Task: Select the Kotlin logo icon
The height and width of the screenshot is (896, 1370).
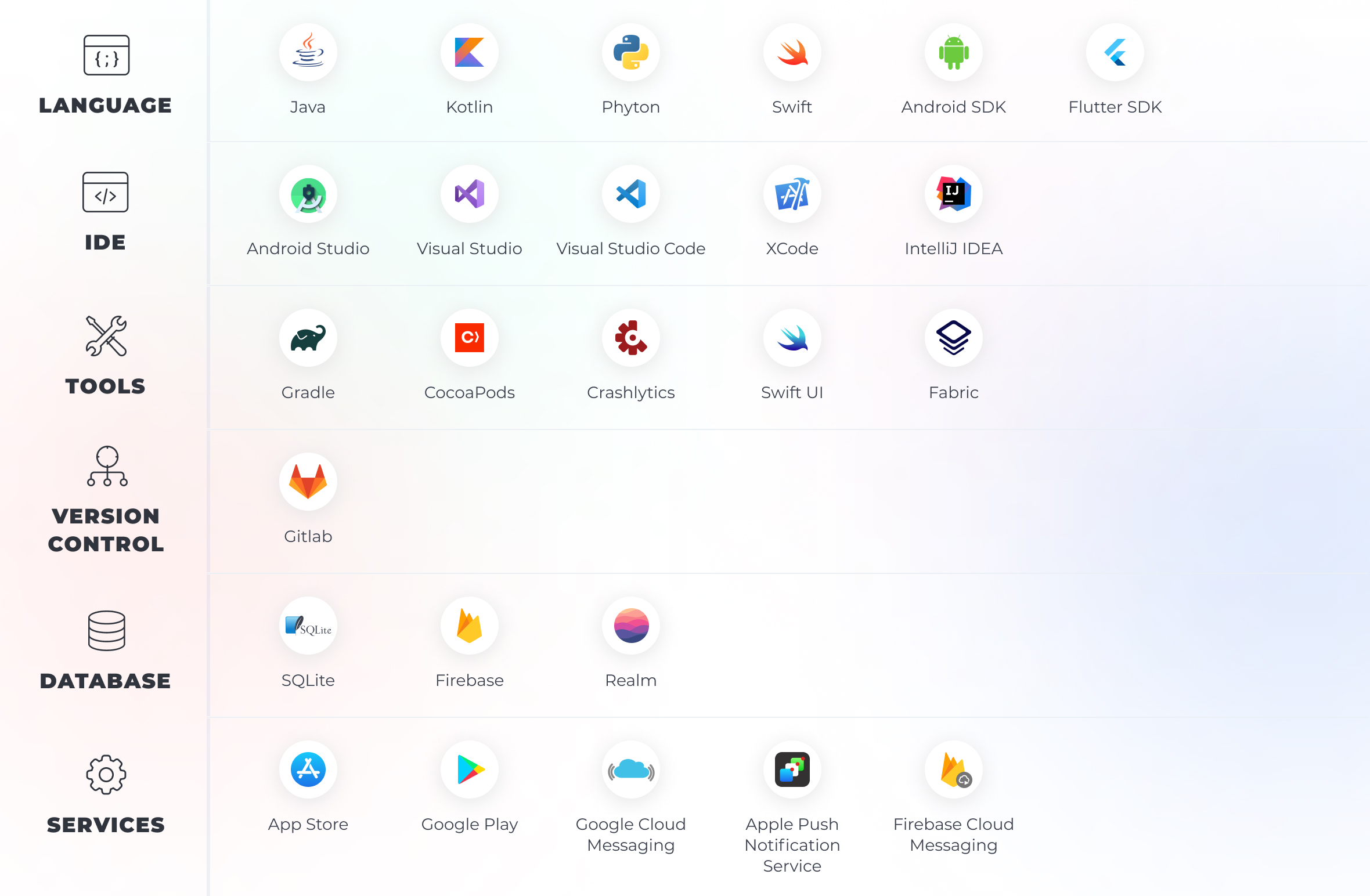Action: [470, 52]
